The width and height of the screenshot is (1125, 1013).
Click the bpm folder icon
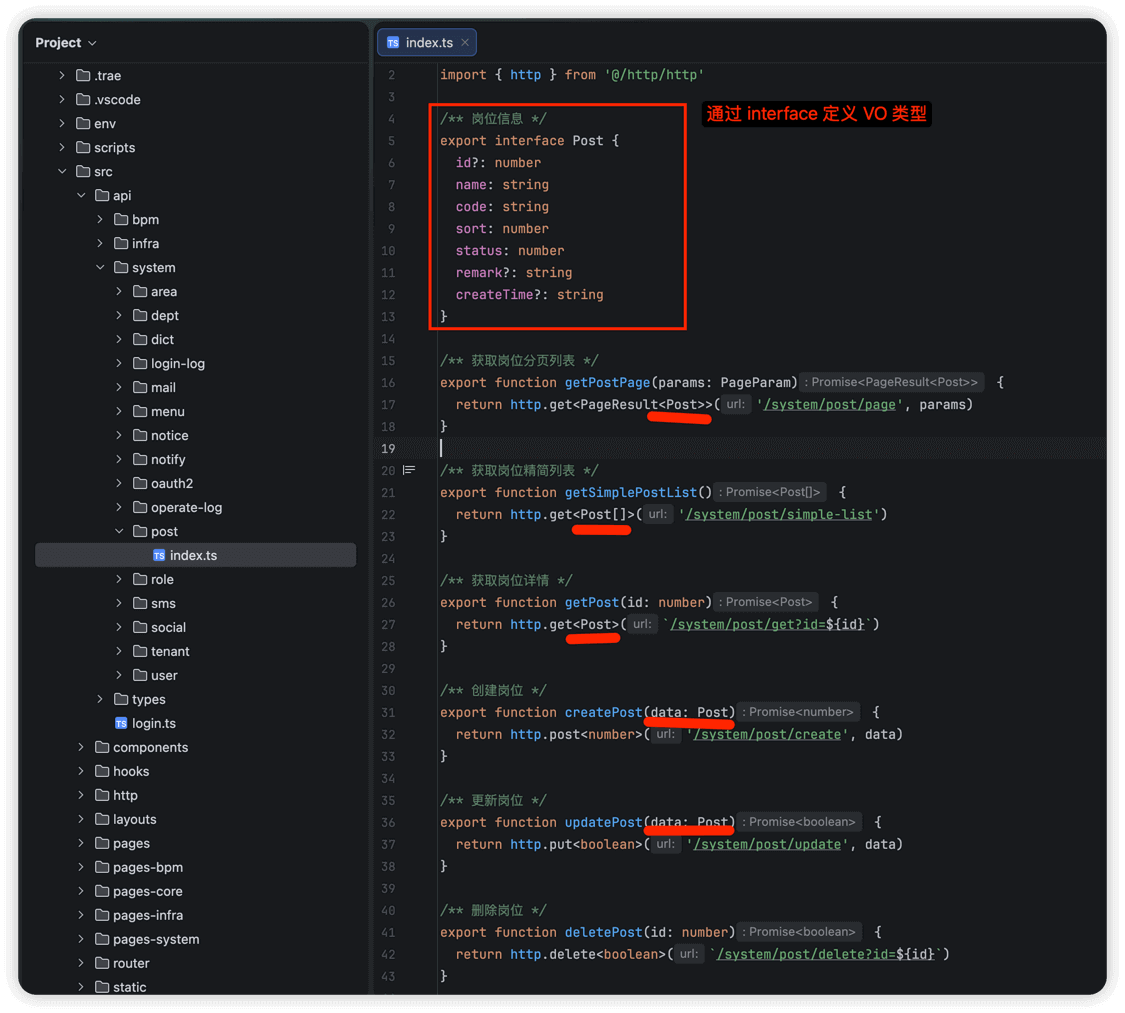(121, 219)
